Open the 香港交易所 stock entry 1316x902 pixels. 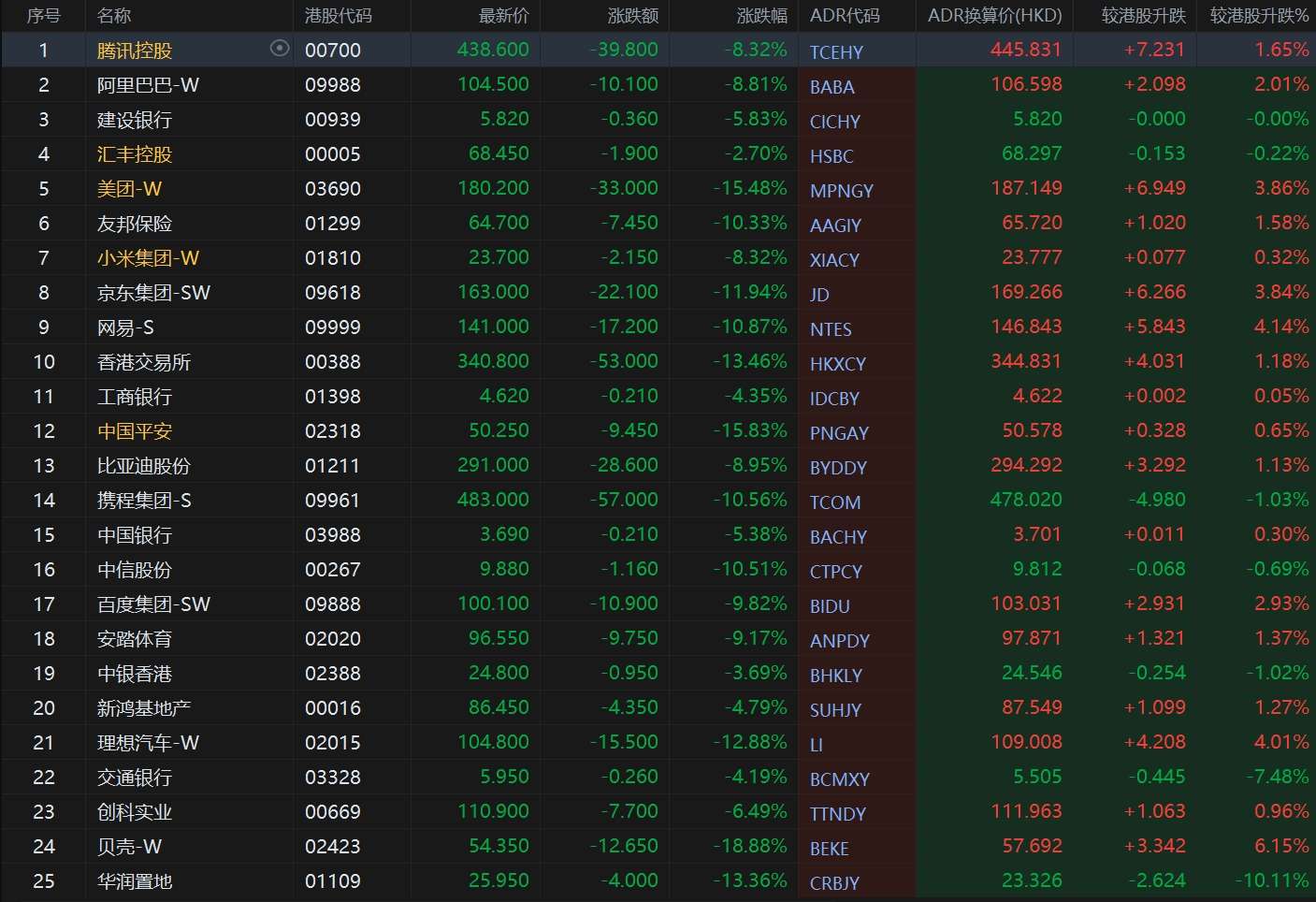pos(144,362)
